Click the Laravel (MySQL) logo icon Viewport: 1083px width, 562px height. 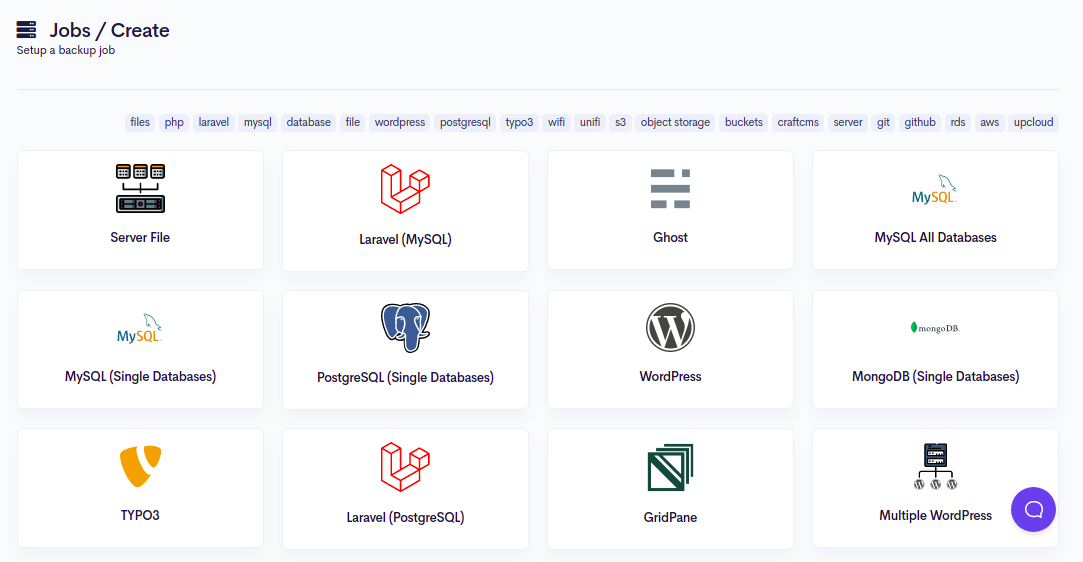pos(405,189)
